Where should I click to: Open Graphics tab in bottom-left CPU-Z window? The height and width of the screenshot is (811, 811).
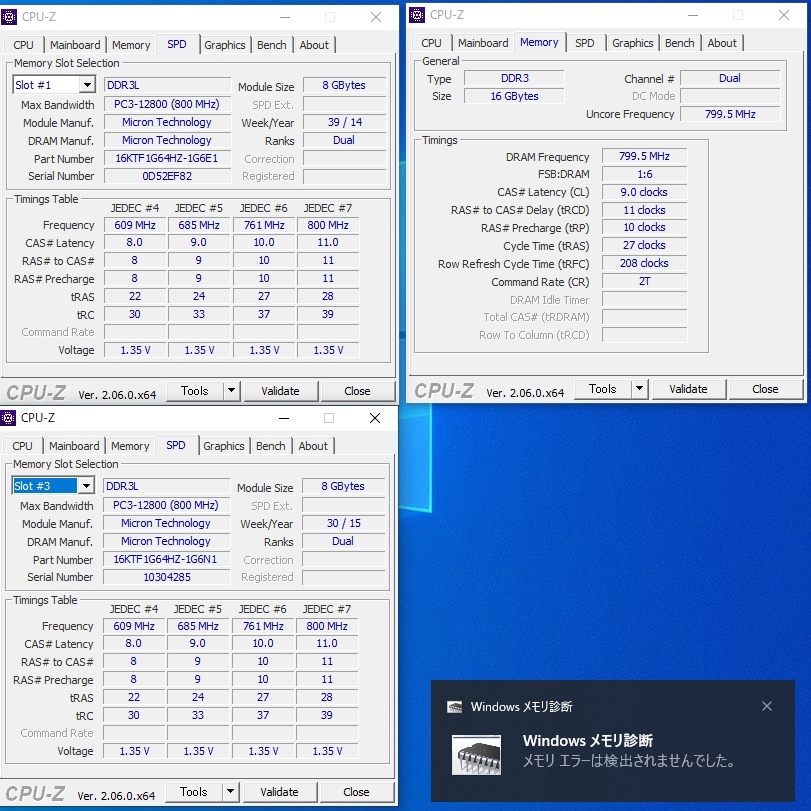point(223,446)
